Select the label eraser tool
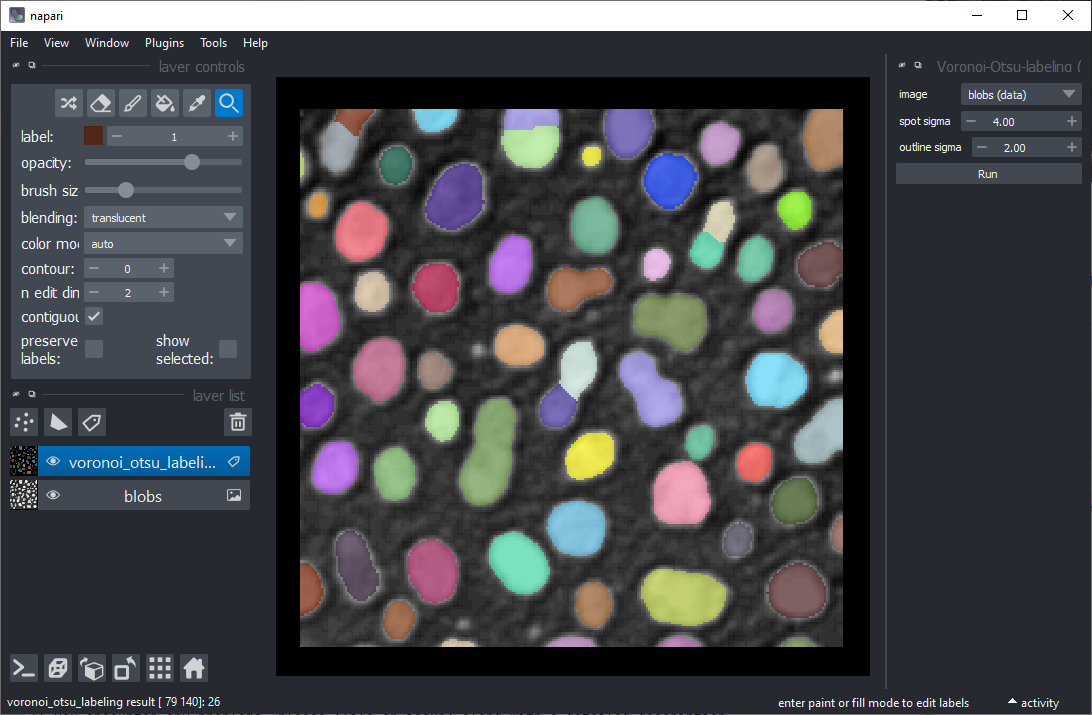Screen dimensions: 1092x715 [100, 103]
